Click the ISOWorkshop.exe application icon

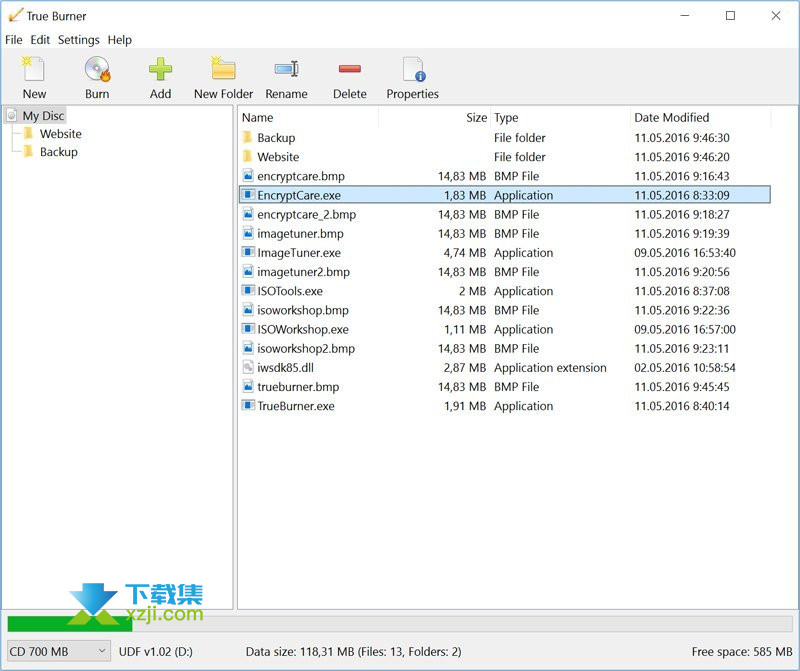248,329
